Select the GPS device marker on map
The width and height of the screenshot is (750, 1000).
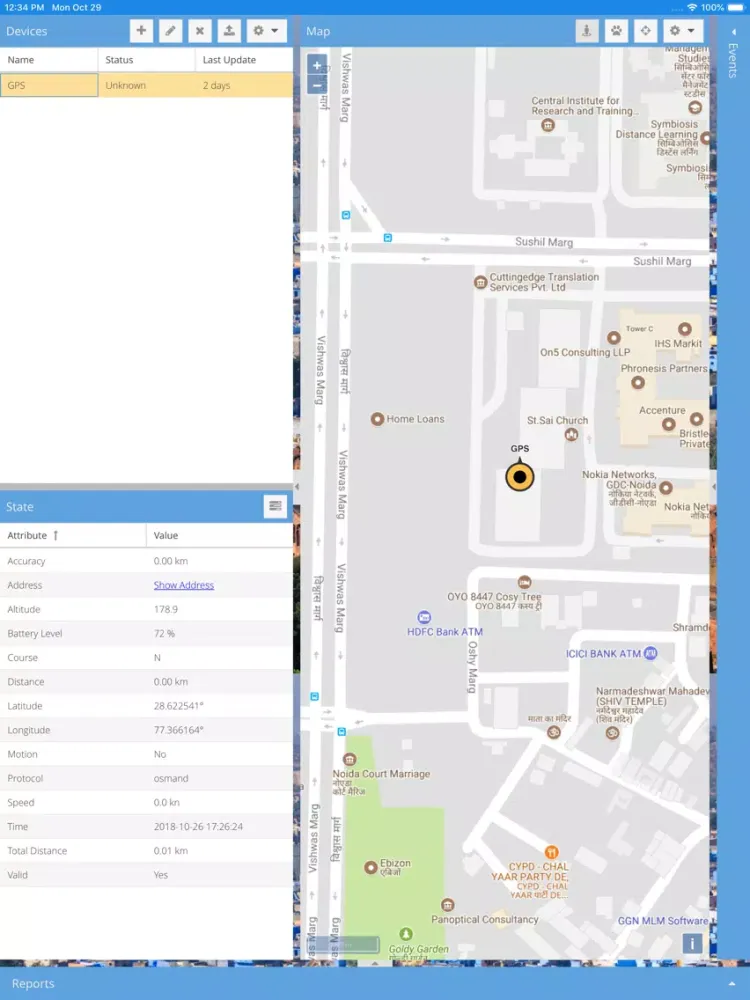coord(520,476)
